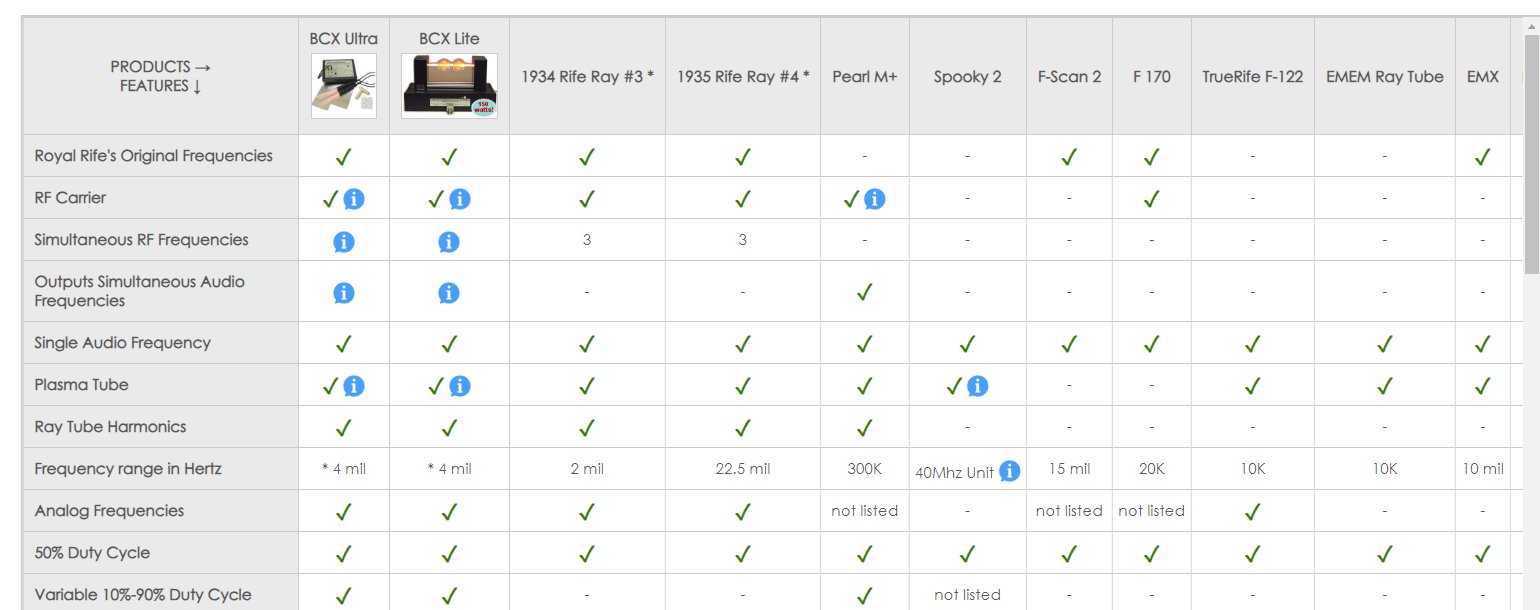Open BCX Lite Simultaneous Audio Frequencies info icon

(x=449, y=292)
